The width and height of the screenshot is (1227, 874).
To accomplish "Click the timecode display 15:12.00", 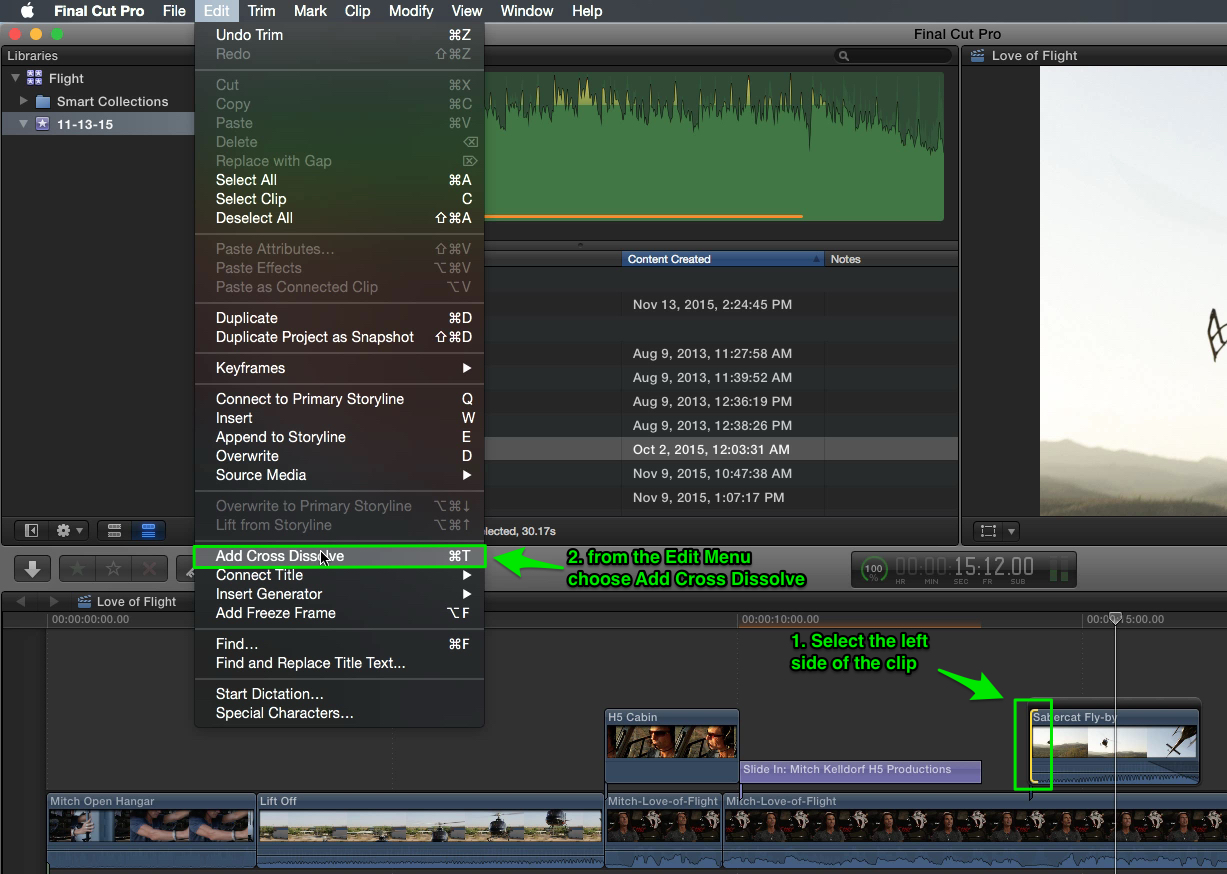I will (x=965, y=567).
